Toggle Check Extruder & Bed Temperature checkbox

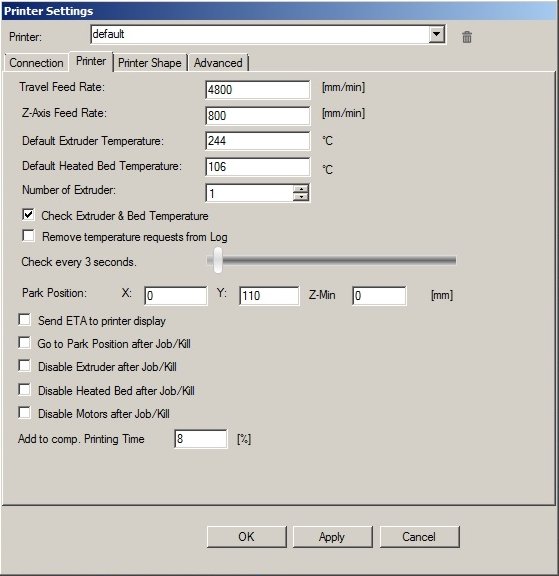click(28, 215)
